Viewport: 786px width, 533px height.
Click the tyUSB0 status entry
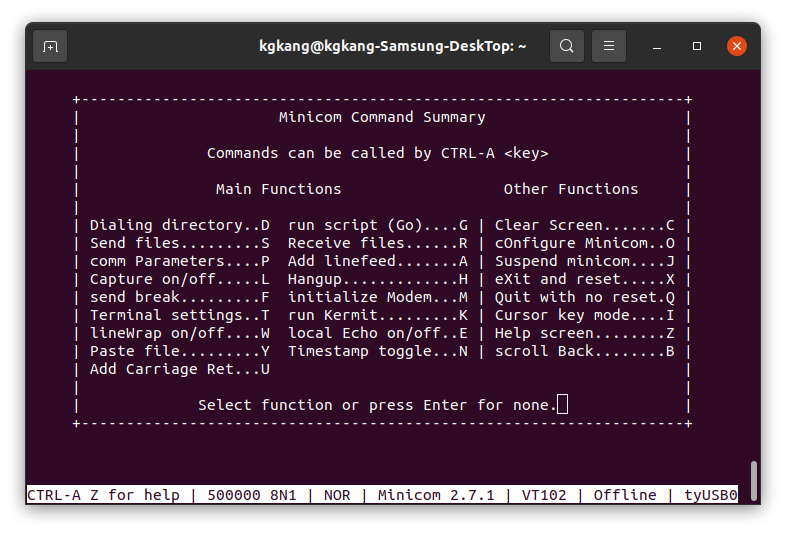[710, 495]
